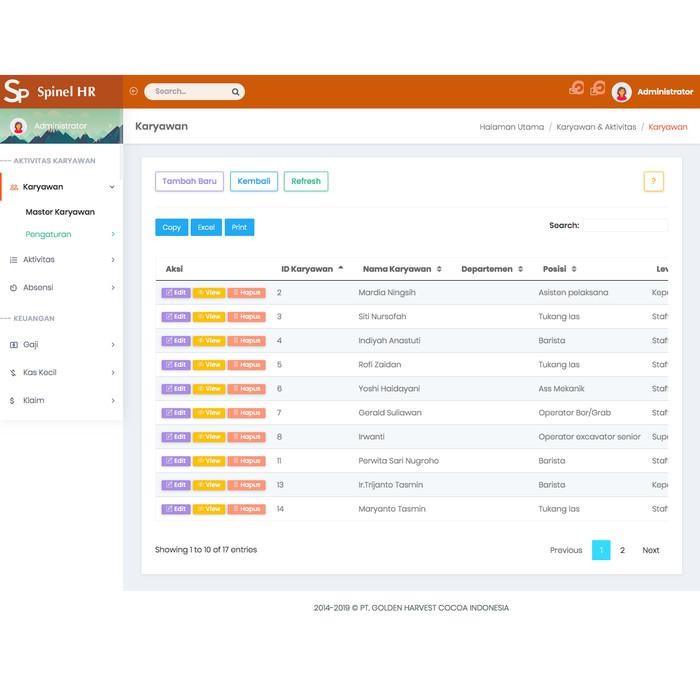
Task: Expand the Absensi menu chevron
Action: coord(113,288)
